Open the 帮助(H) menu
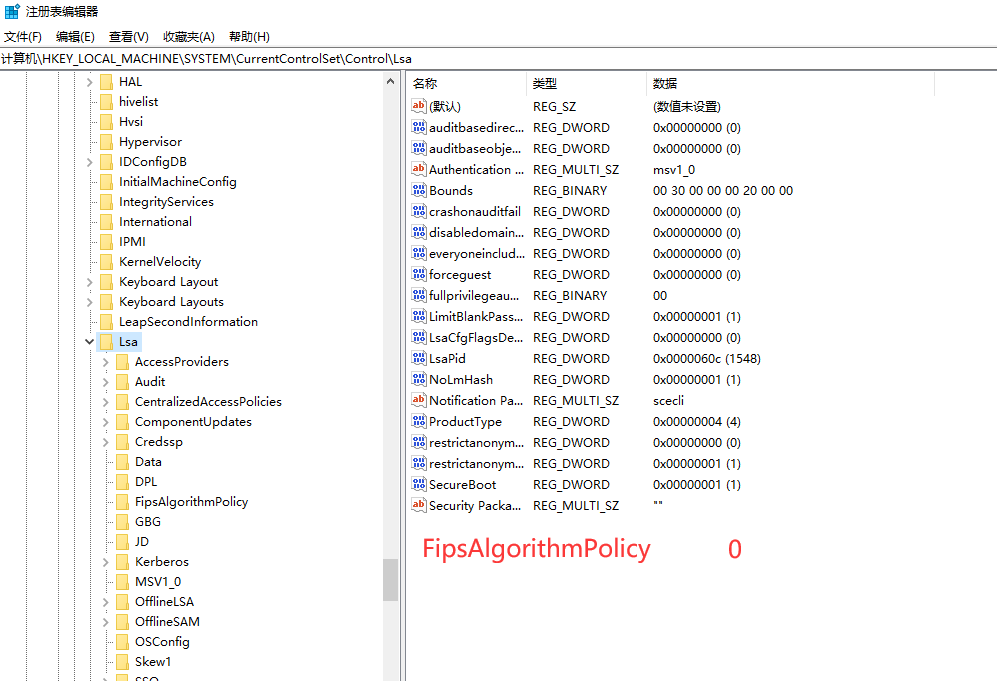Viewport: 997px width, 681px height. [249, 37]
